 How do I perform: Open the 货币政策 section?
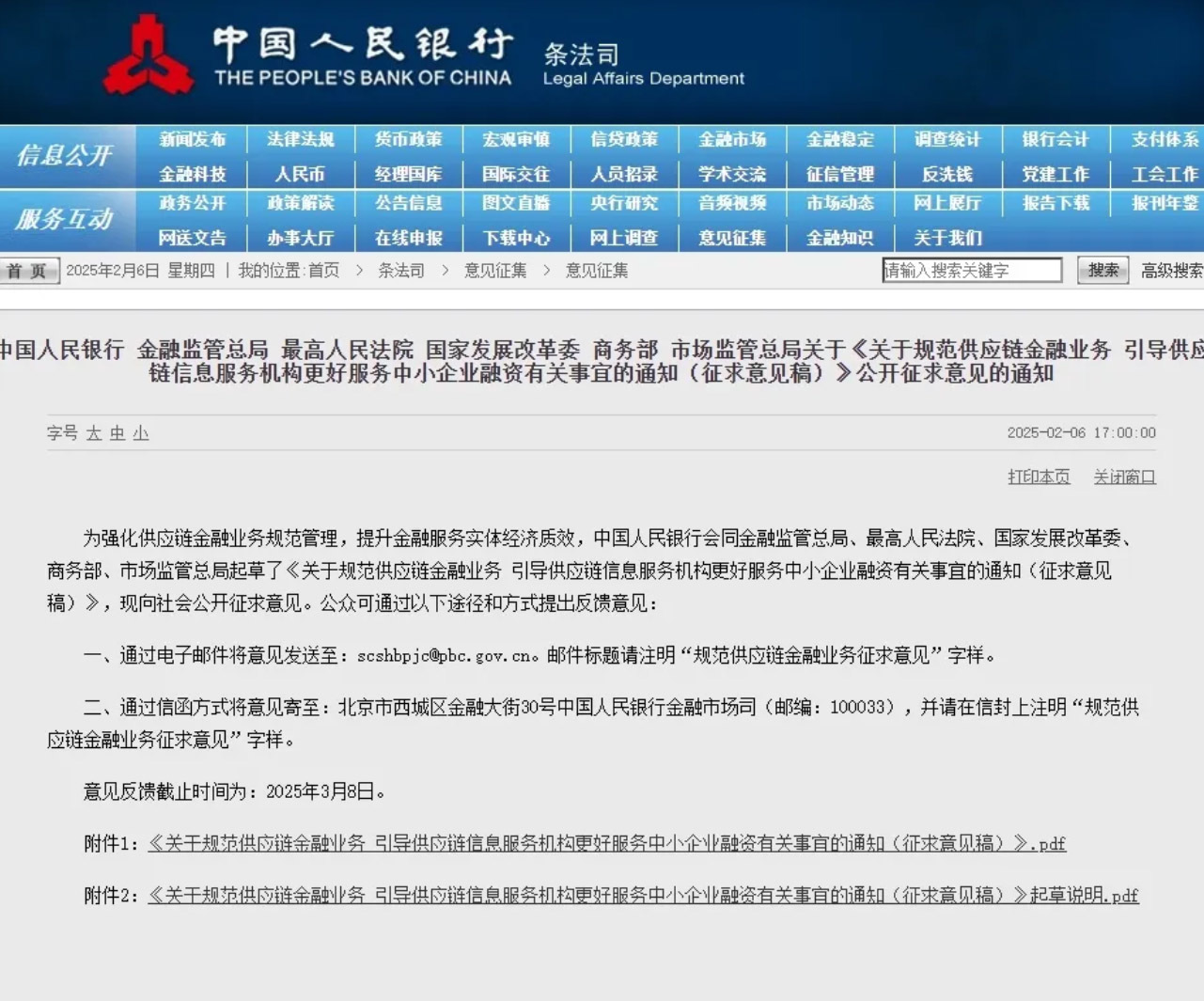point(407,139)
